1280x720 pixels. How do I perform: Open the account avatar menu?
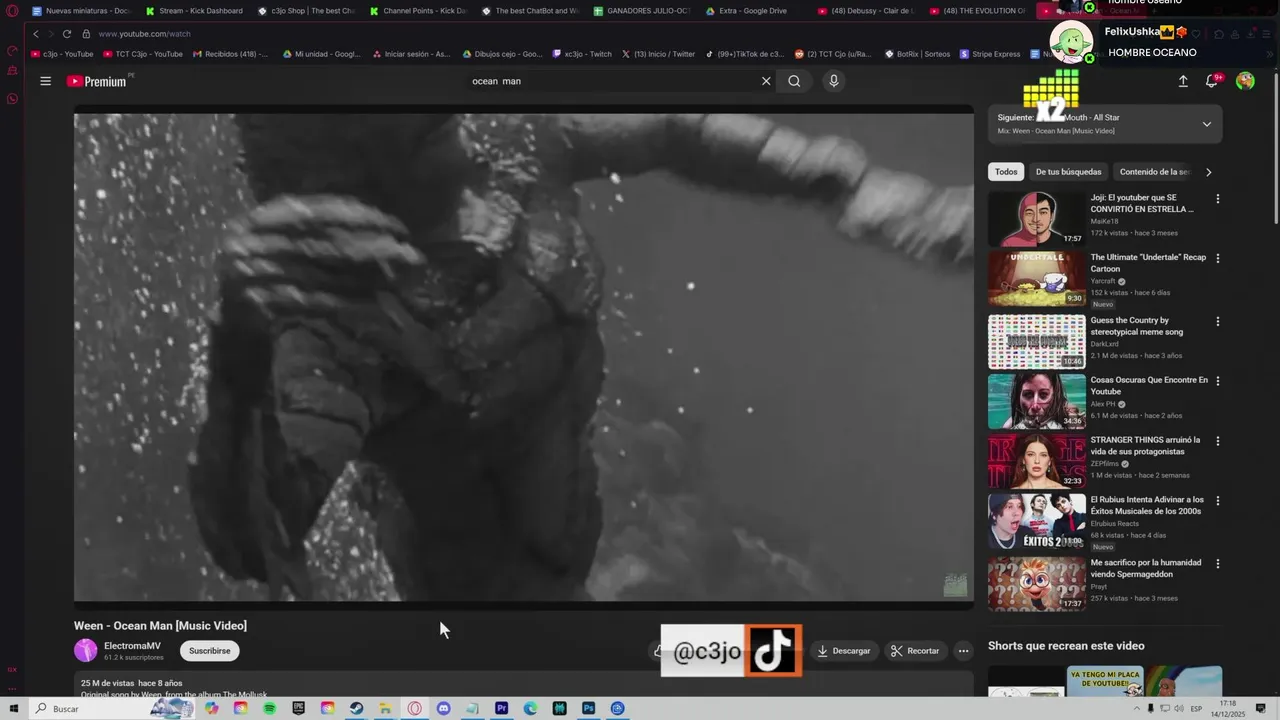(1245, 81)
